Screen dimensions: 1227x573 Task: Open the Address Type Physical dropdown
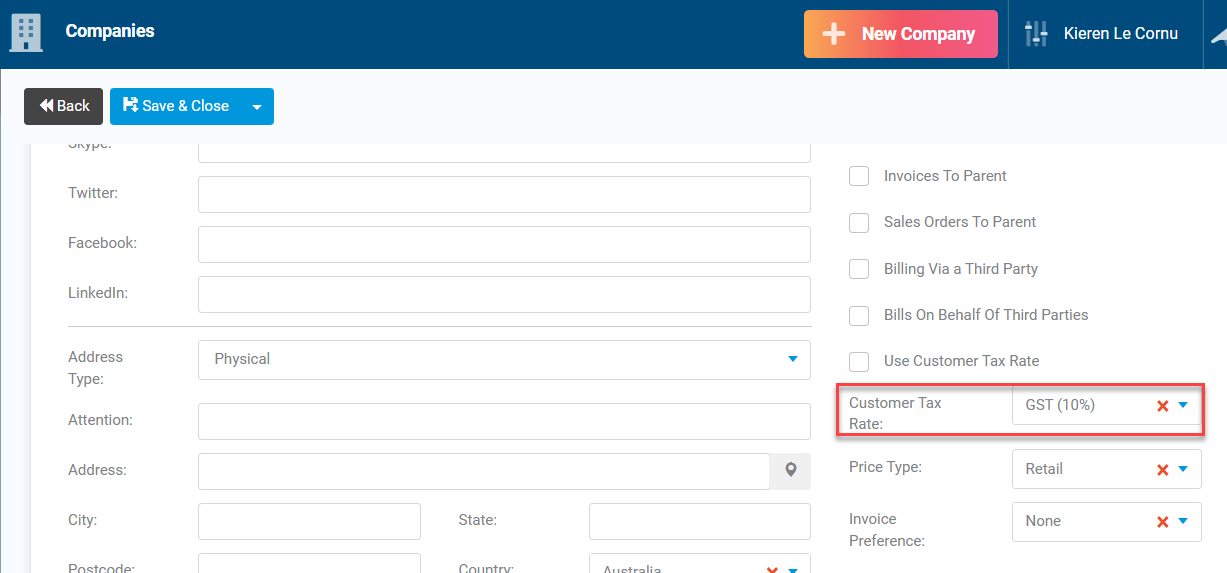504,359
